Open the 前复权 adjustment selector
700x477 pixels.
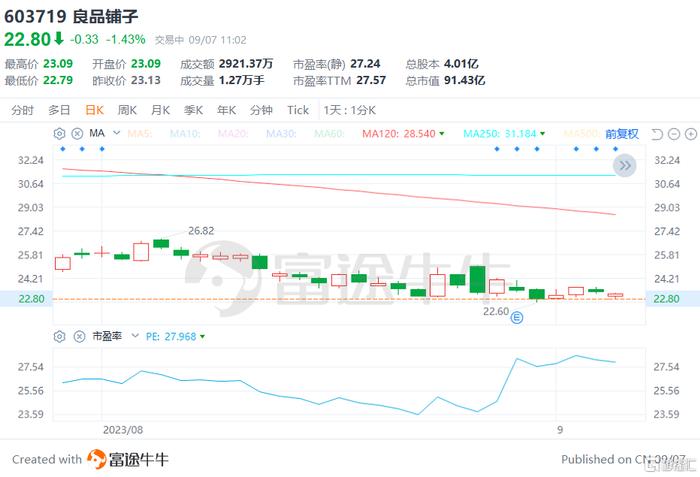(x=622, y=134)
